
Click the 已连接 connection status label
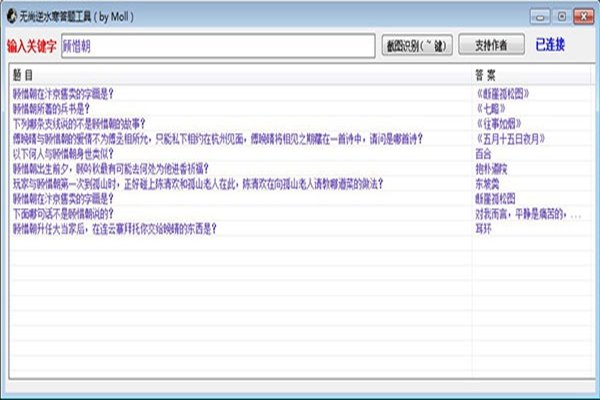point(550,46)
